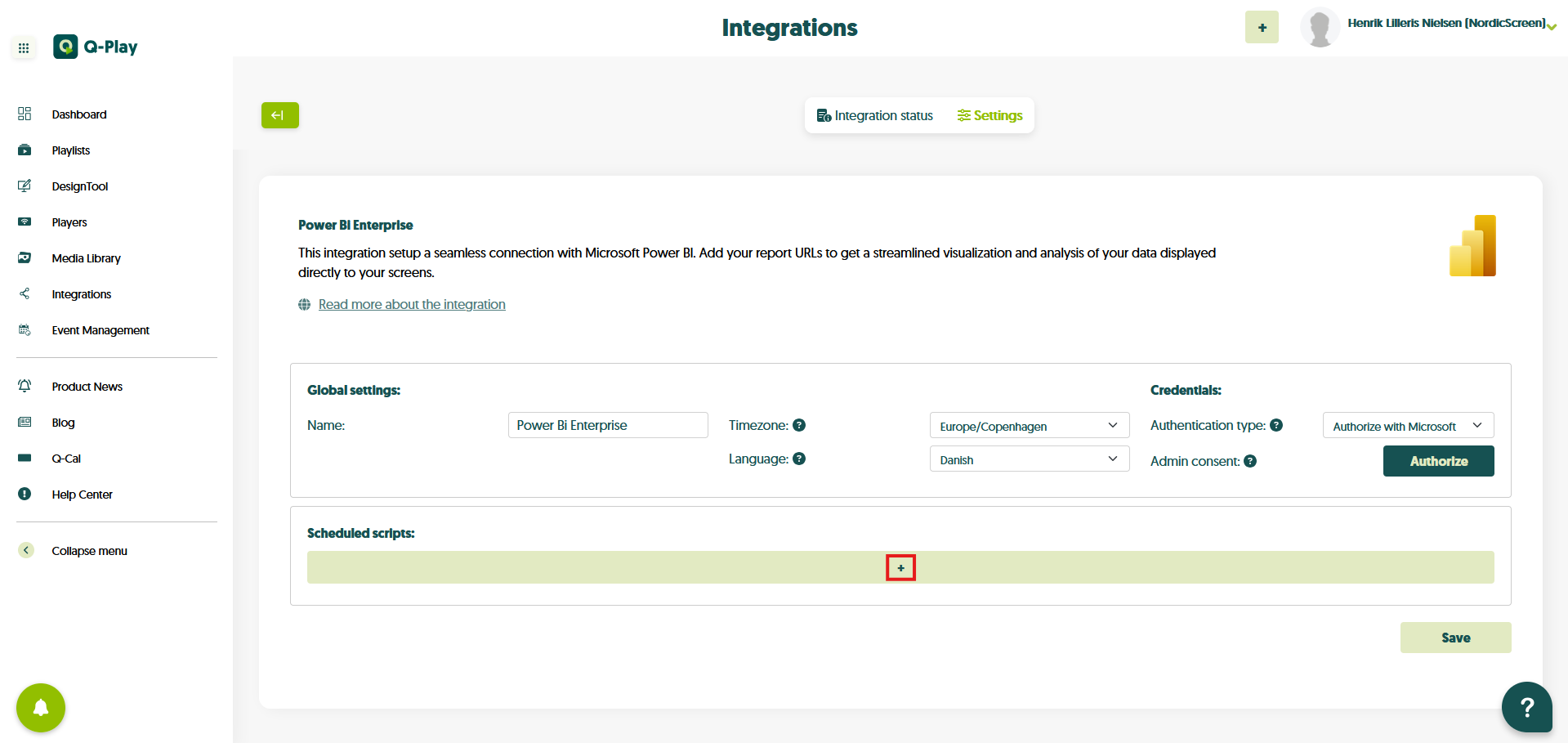Open the notification bell bubble
Screen dimensions: 1568x743
point(41,708)
